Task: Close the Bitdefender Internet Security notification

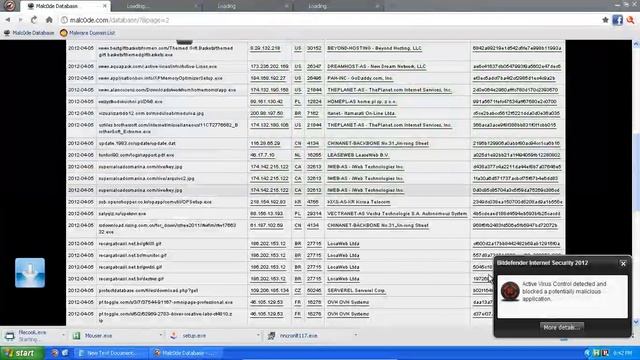Action: 623,264
